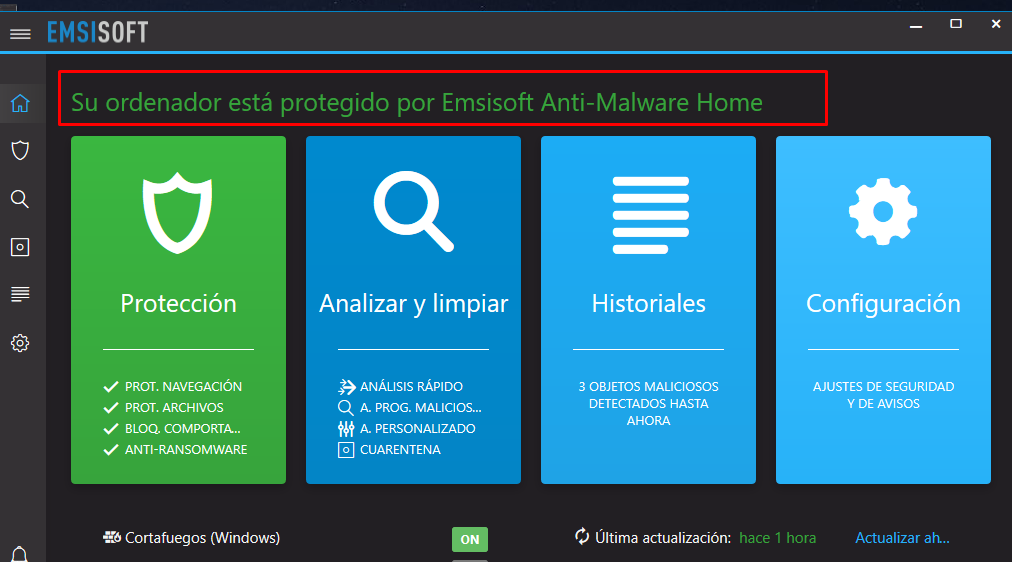Go to Home in sidebar

click(x=20, y=103)
